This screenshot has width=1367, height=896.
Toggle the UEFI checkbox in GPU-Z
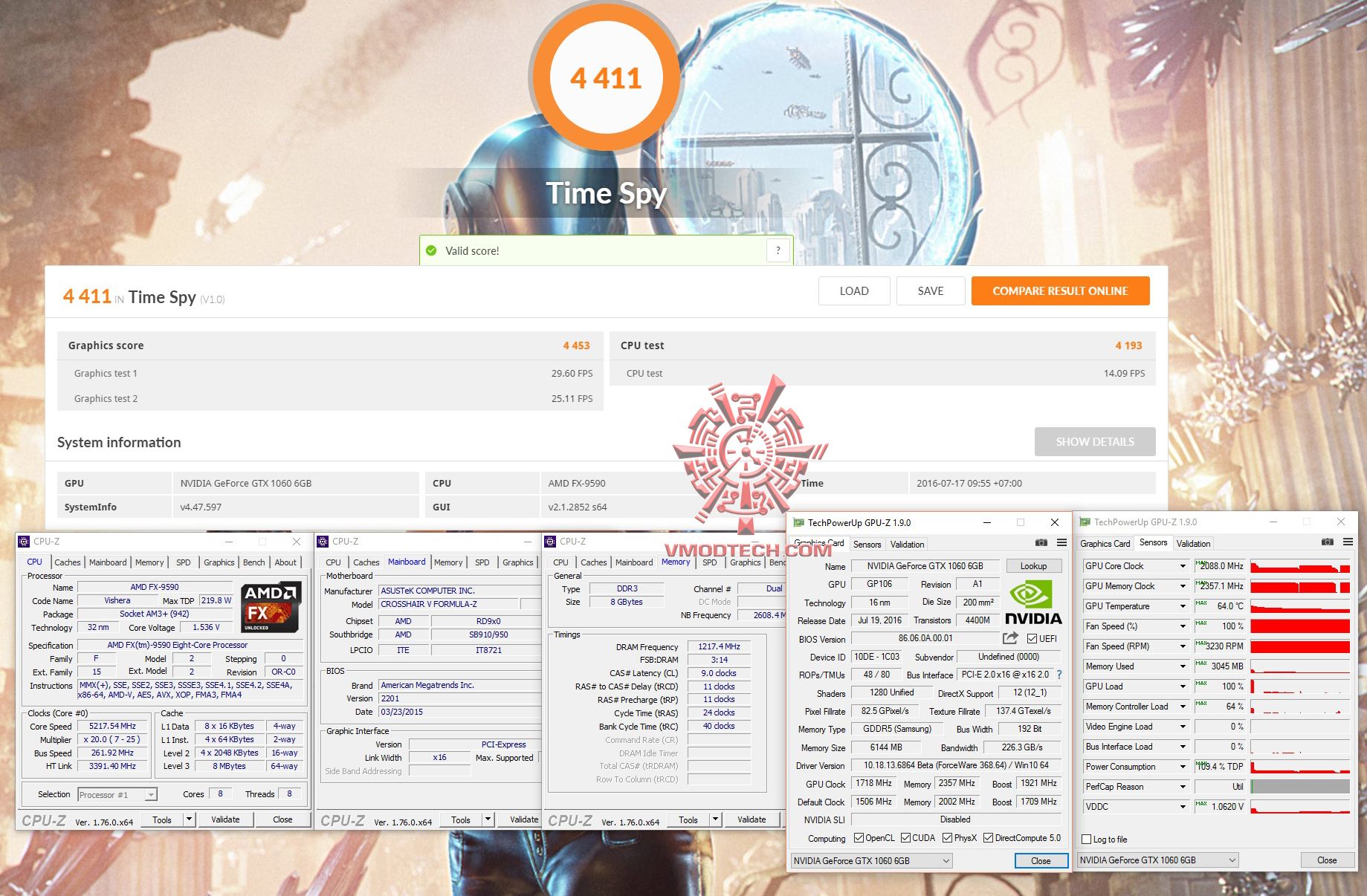point(1032,639)
